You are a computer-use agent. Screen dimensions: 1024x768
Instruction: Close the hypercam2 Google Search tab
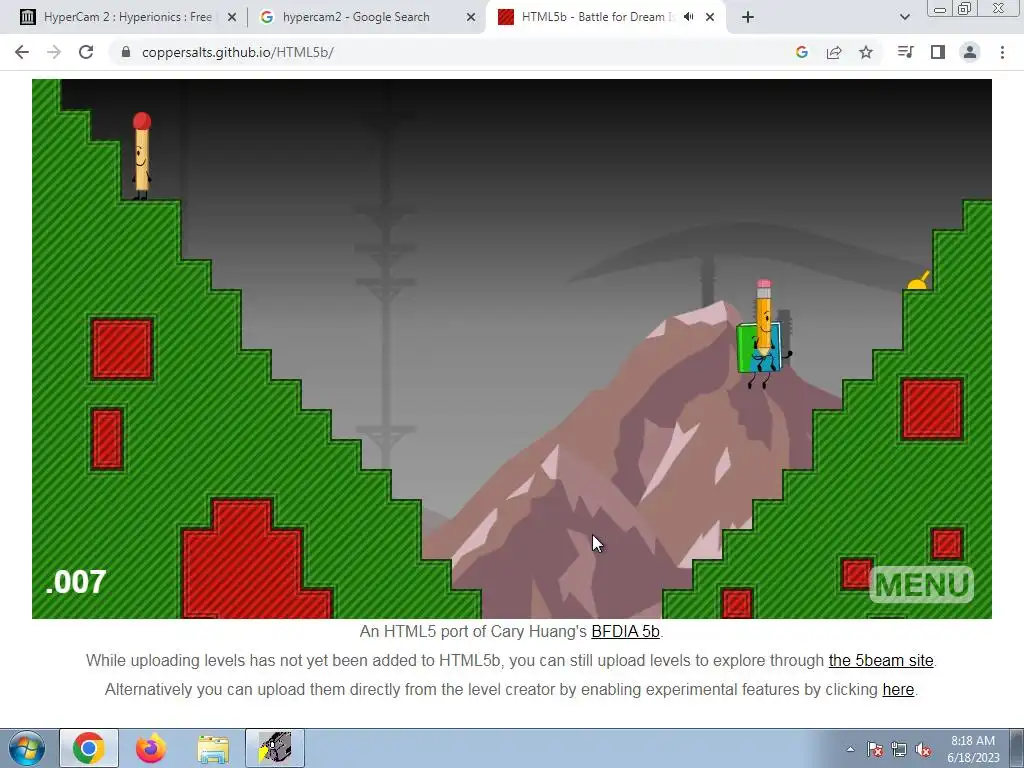click(471, 18)
